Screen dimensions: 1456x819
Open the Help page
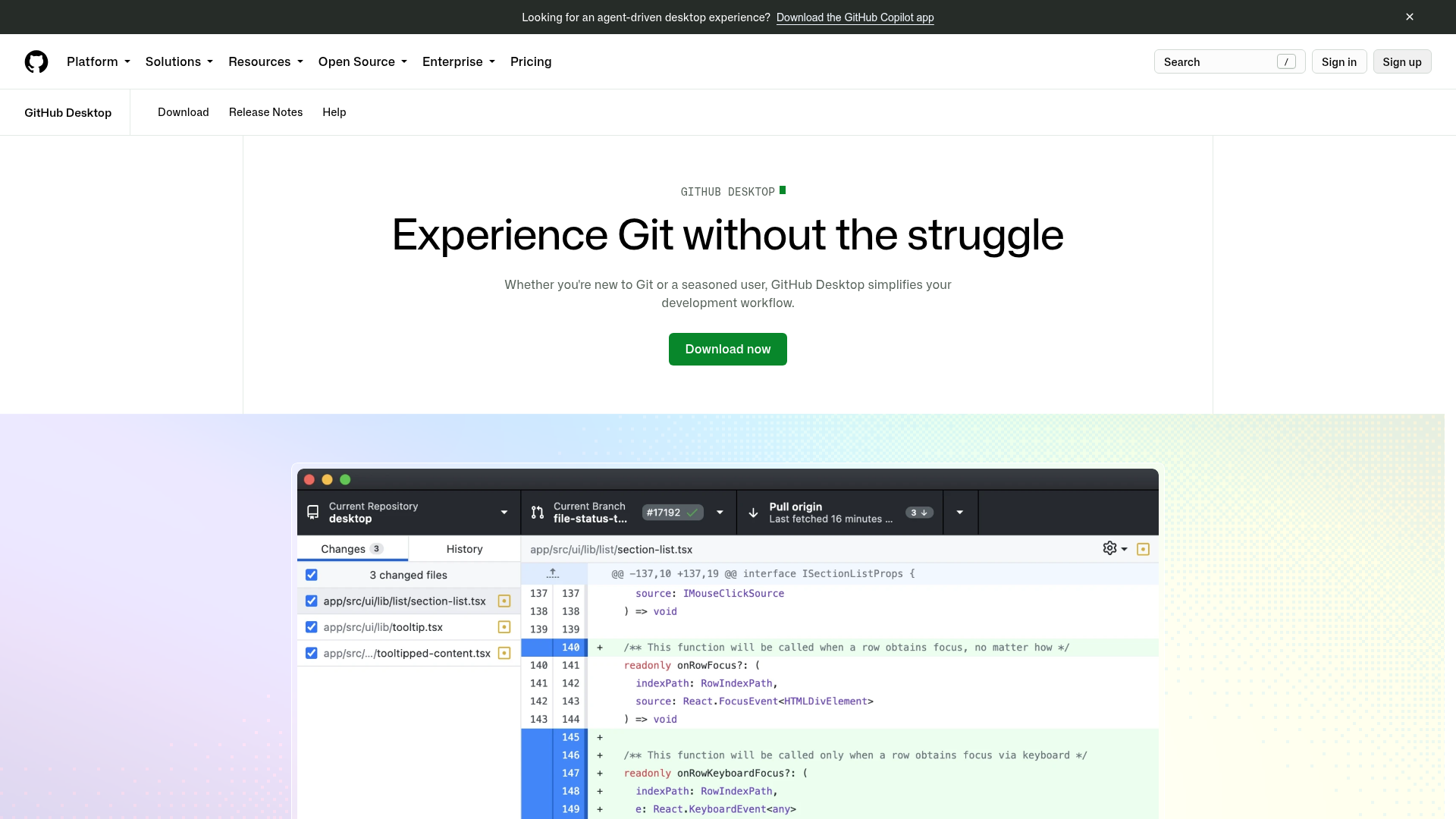coord(334,112)
